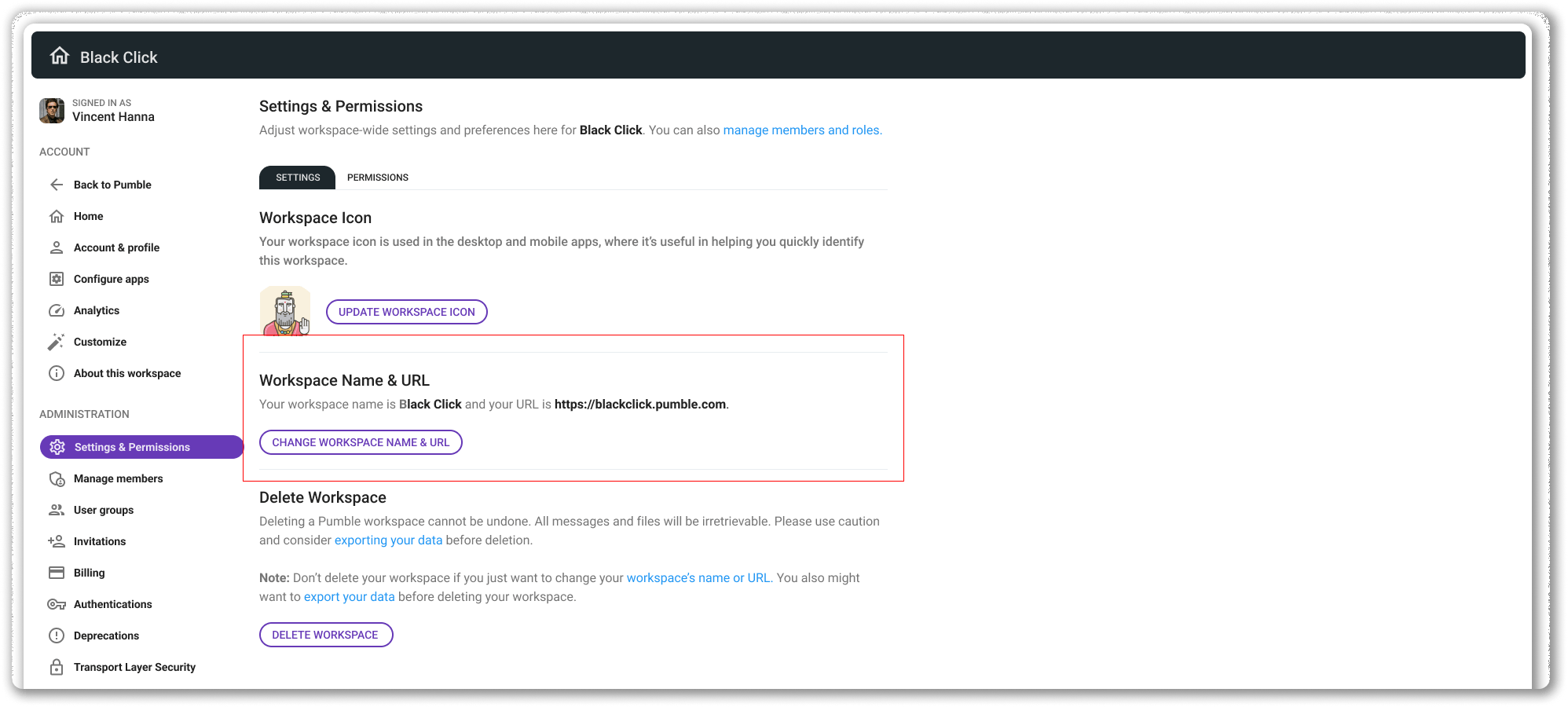The image size is (1568, 707).
Task: Open the Authentications key icon
Action: click(x=57, y=604)
